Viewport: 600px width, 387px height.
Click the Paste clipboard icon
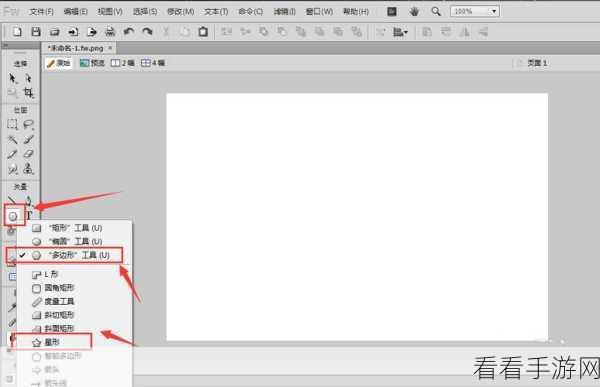pyautogui.click(x=203, y=32)
